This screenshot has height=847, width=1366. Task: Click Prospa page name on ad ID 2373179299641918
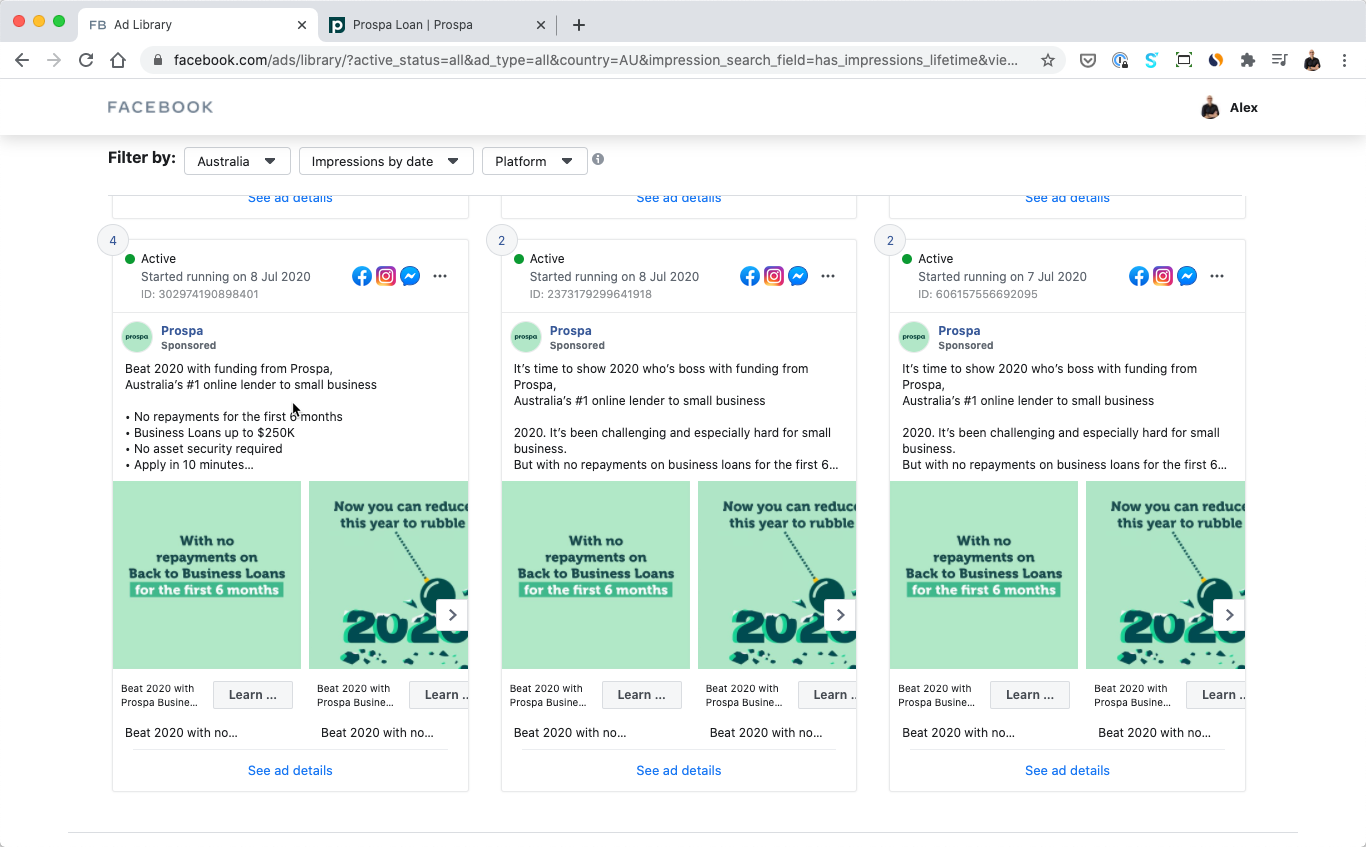[570, 331]
